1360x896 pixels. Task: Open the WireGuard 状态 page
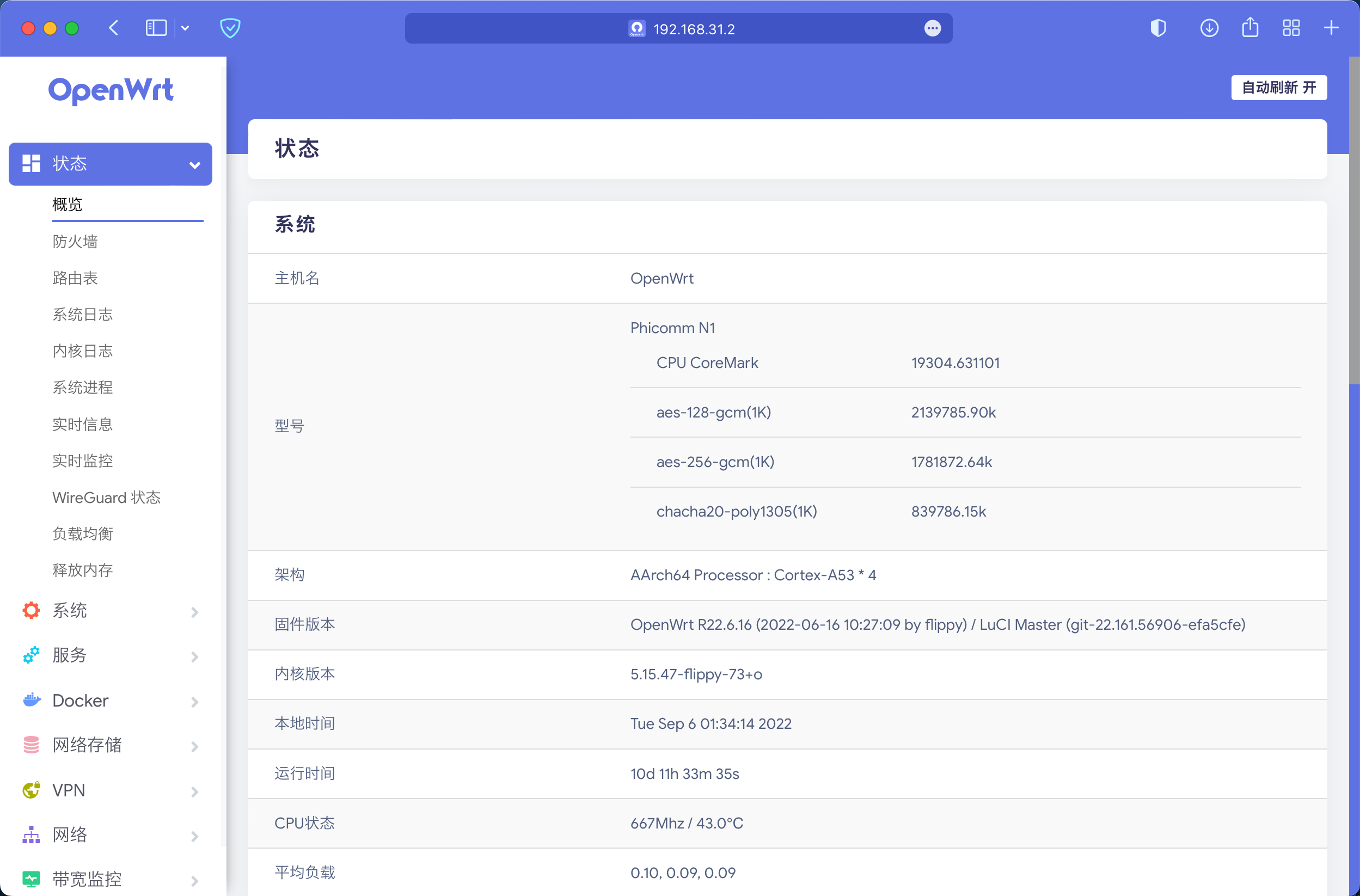pos(106,497)
